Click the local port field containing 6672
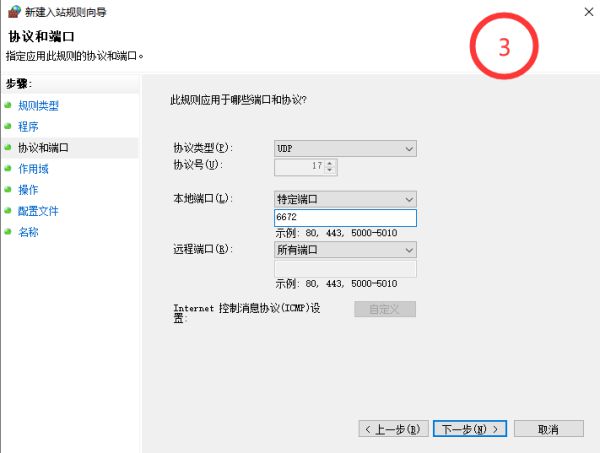The width and height of the screenshot is (600, 453). pos(345,218)
